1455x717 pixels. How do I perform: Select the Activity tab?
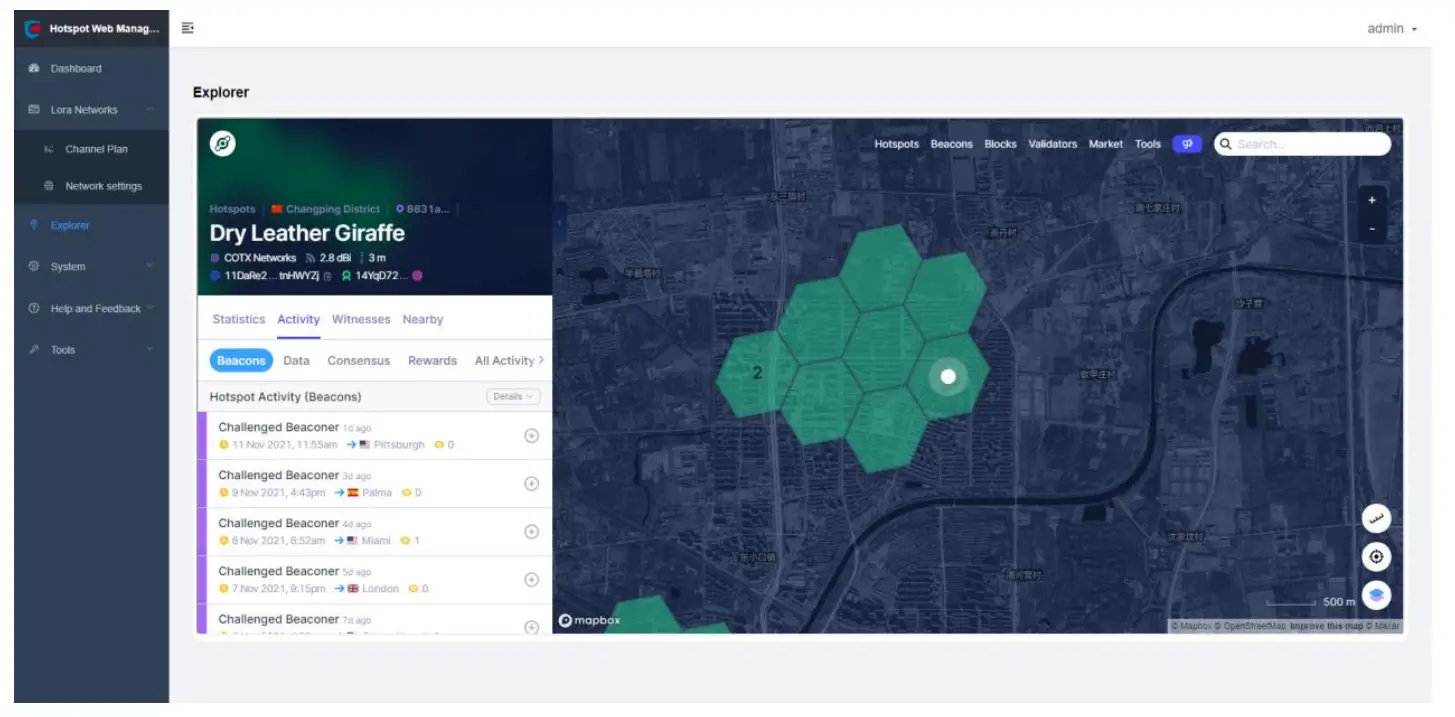(298, 320)
